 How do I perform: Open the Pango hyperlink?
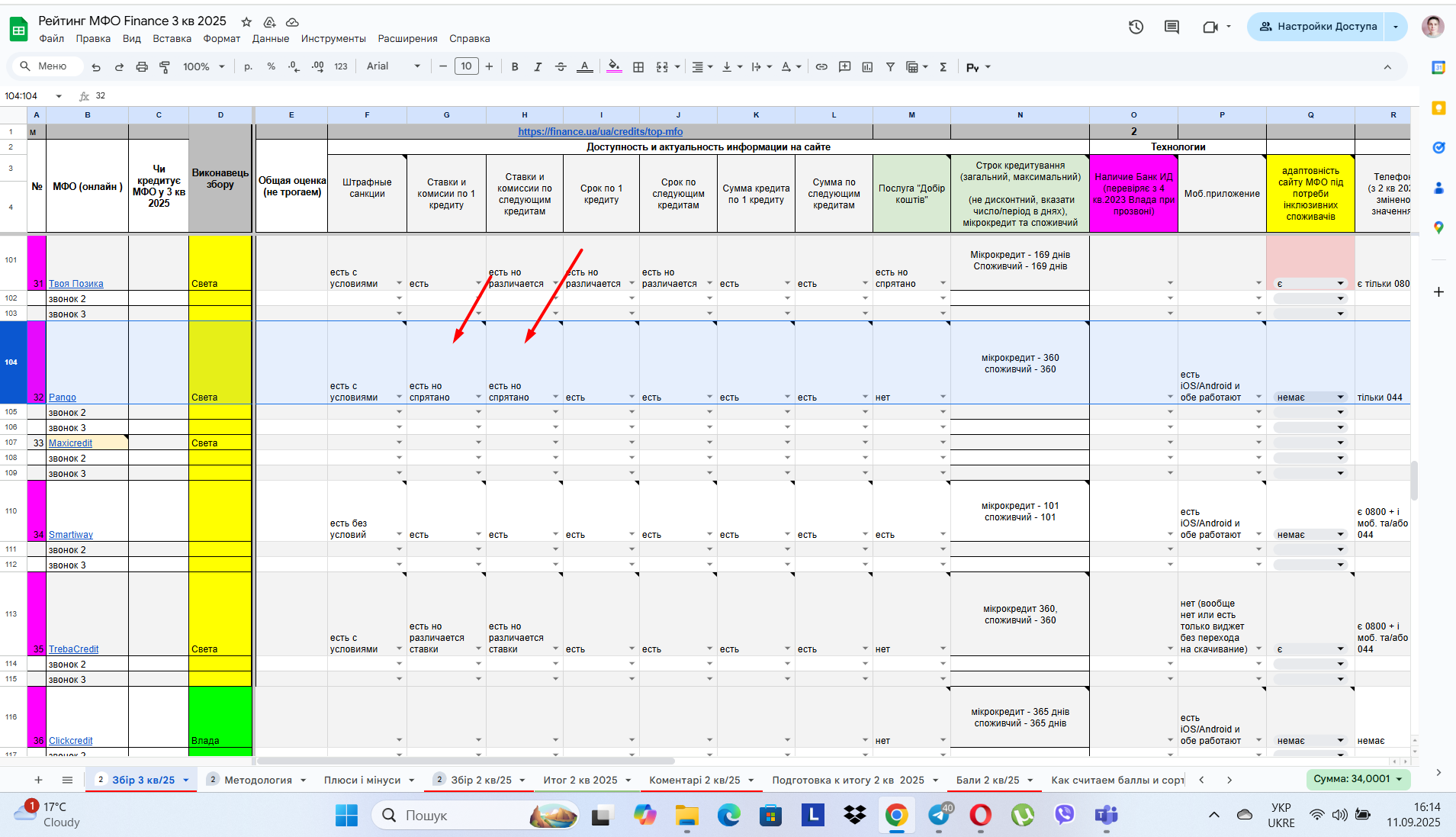tap(63, 398)
